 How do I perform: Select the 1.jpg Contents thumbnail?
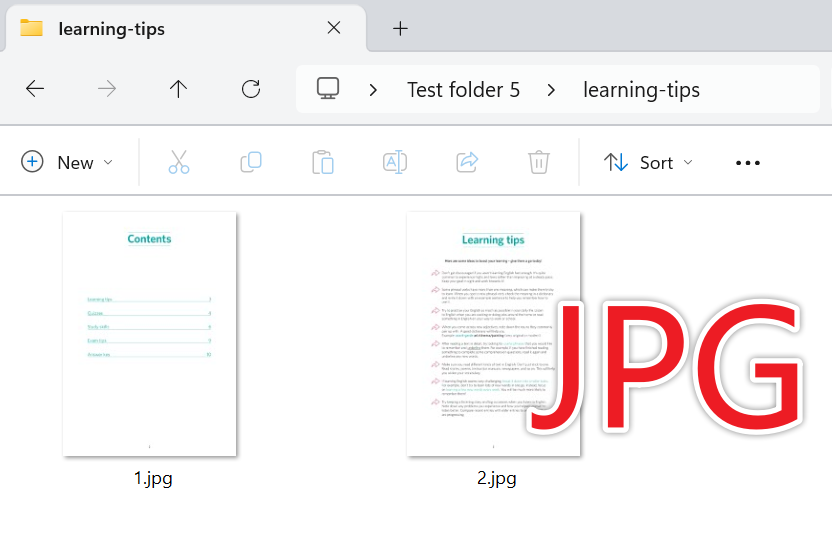coord(149,334)
